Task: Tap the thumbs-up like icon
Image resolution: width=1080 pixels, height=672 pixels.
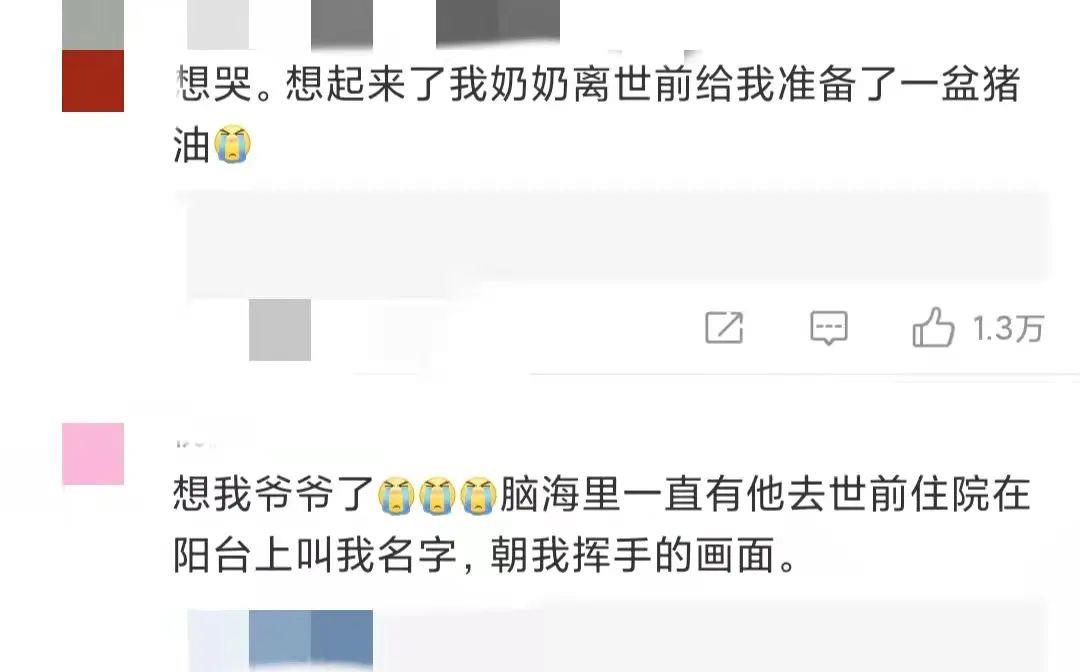Action: [933, 328]
